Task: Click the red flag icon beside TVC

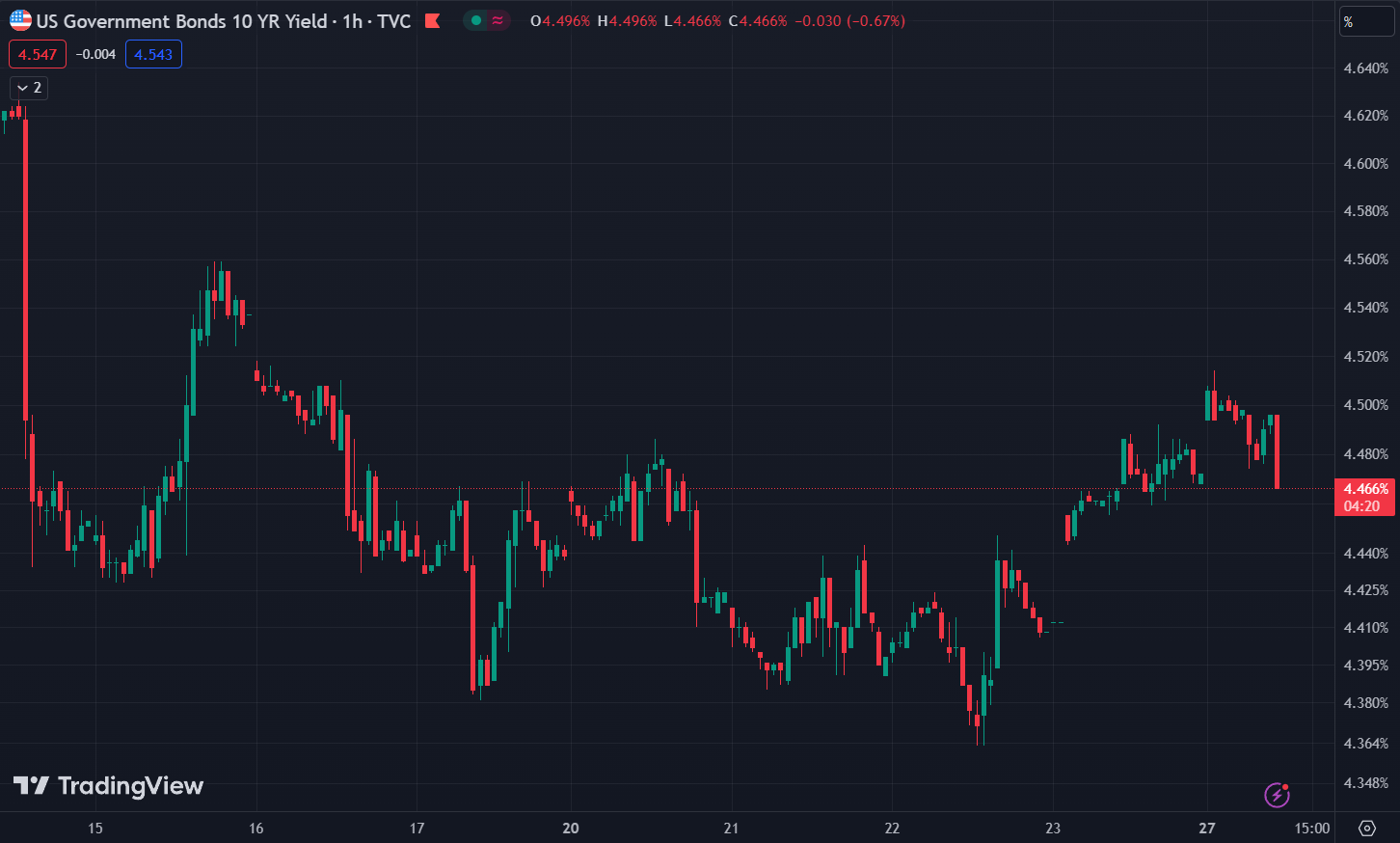Action: [433, 20]
